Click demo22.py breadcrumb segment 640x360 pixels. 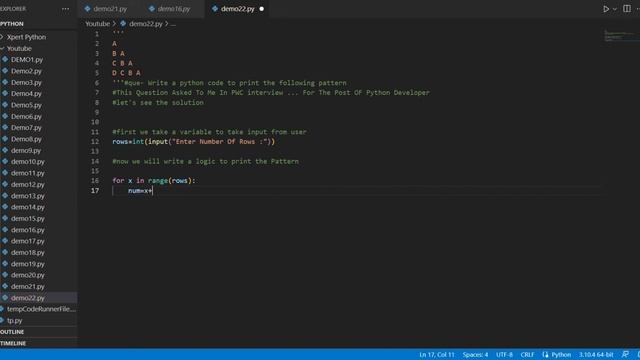click(145, 24)
